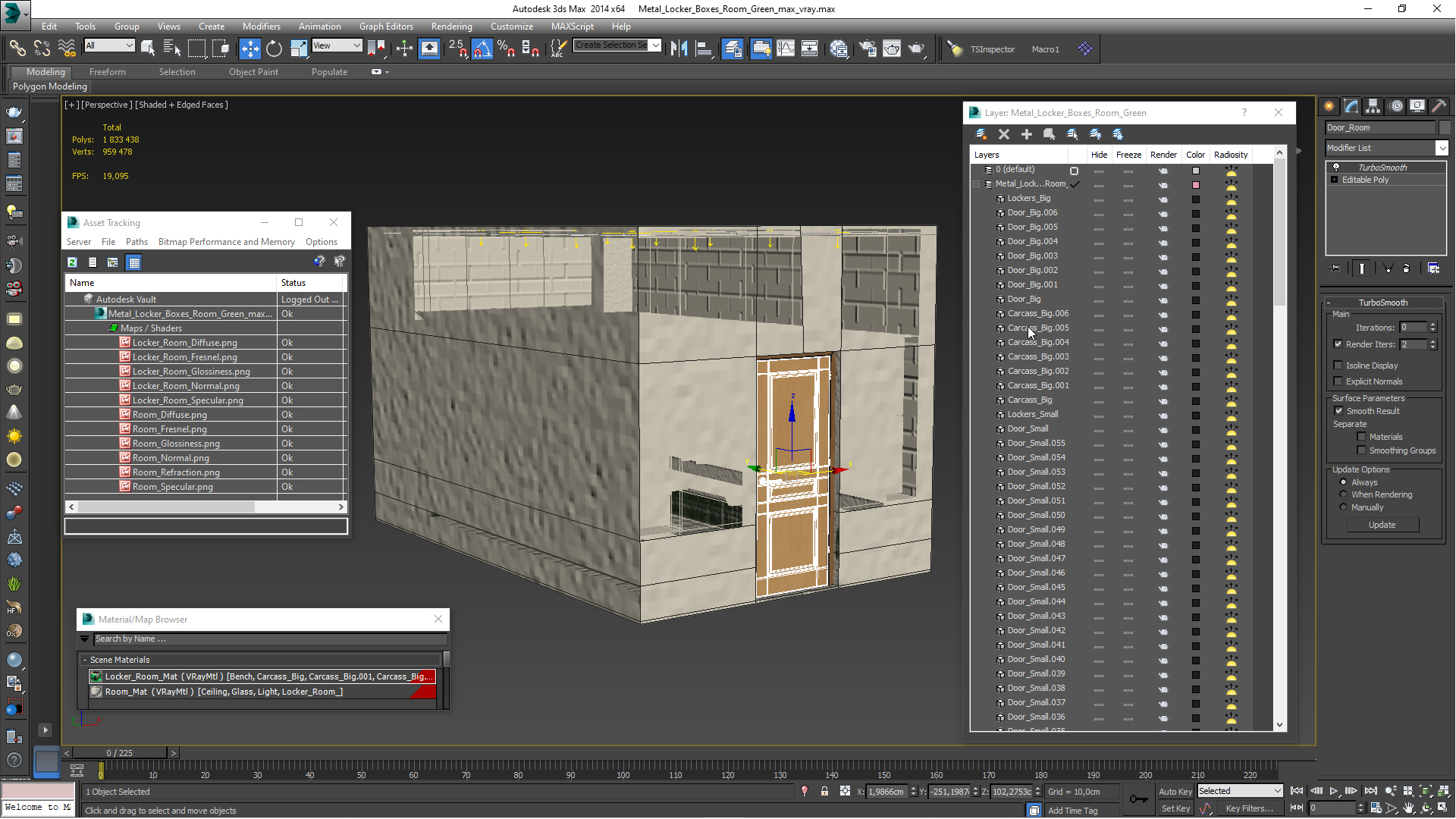Click the Render Production teapot icon
Viewport: 1456px width, 819px height.
(916, 49)
